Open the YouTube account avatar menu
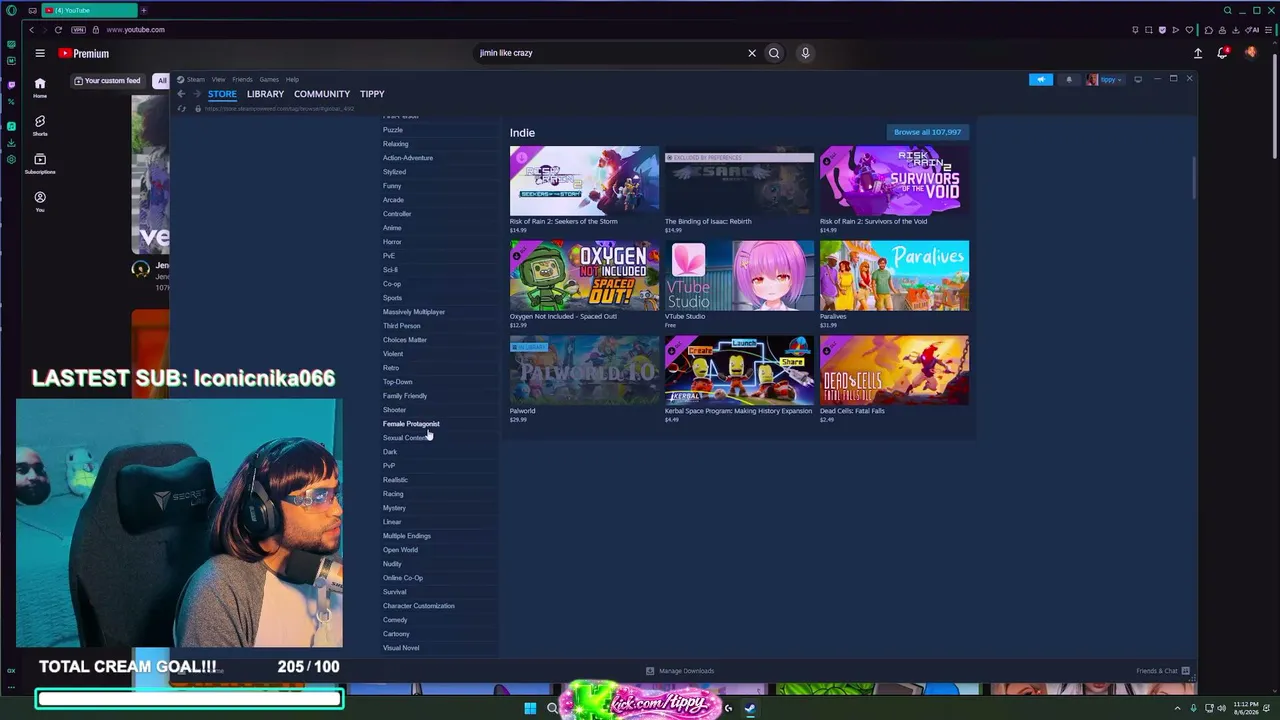The width and height of the screenshot is (1280, 720). 1251,53
